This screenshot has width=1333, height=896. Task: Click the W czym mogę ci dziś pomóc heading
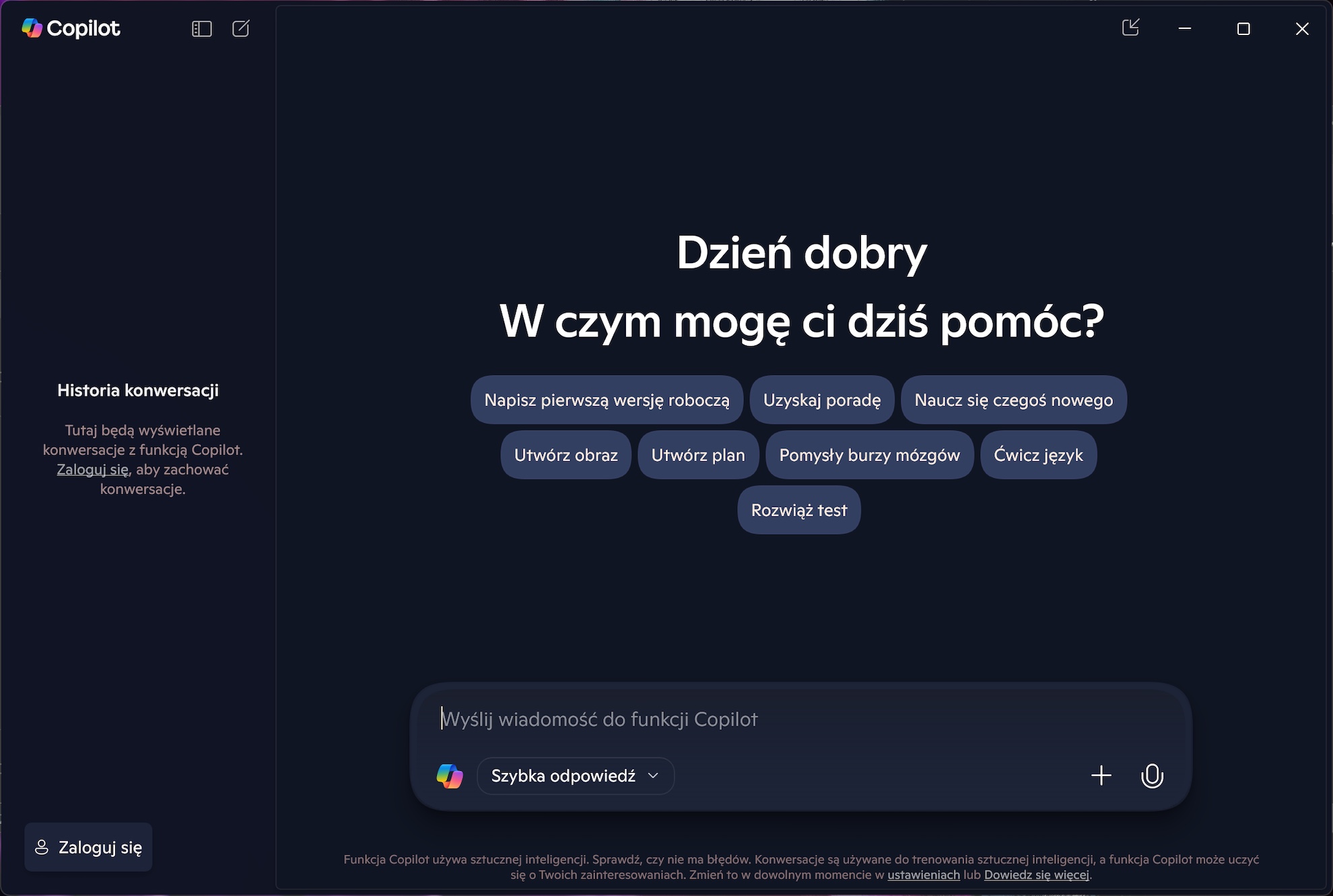[801, 321]
